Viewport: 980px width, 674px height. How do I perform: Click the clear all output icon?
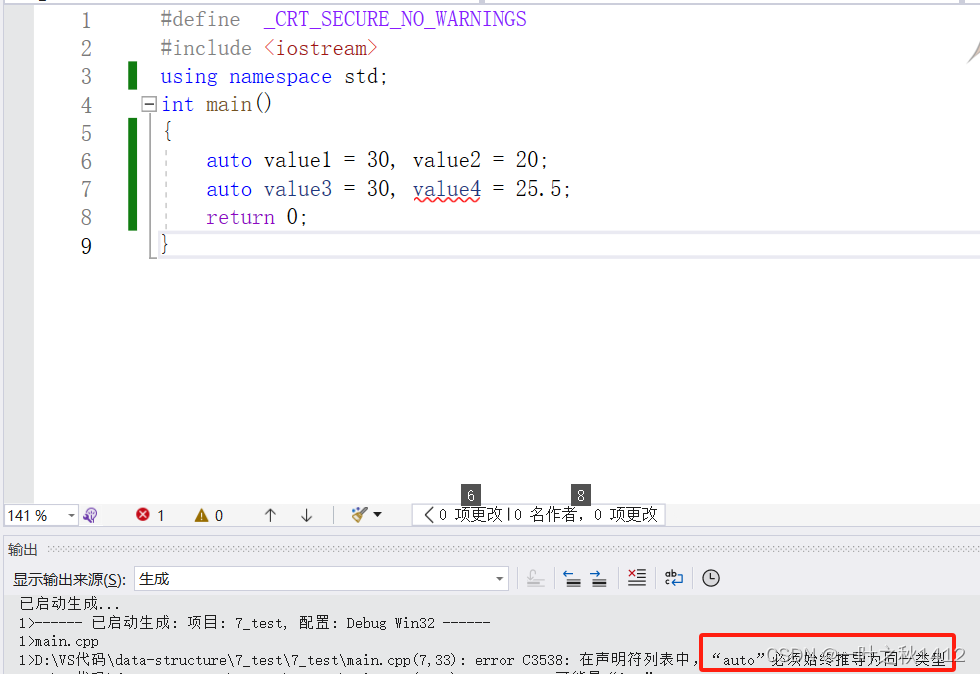tap(637, 578)
